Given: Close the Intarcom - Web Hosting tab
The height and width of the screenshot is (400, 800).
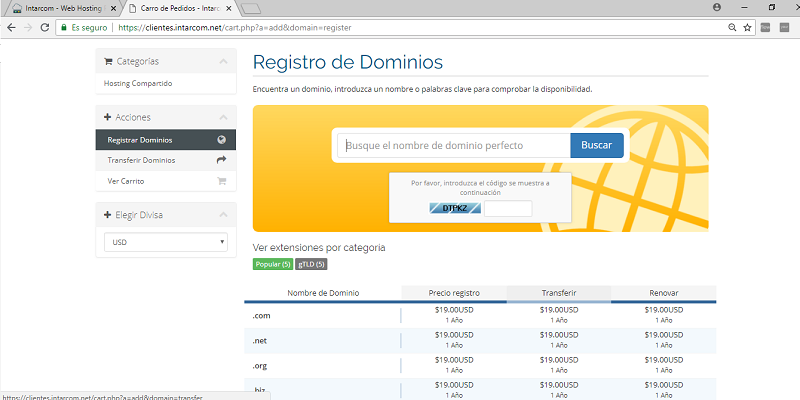Looking at the screenshot, I should click(113, 9).
